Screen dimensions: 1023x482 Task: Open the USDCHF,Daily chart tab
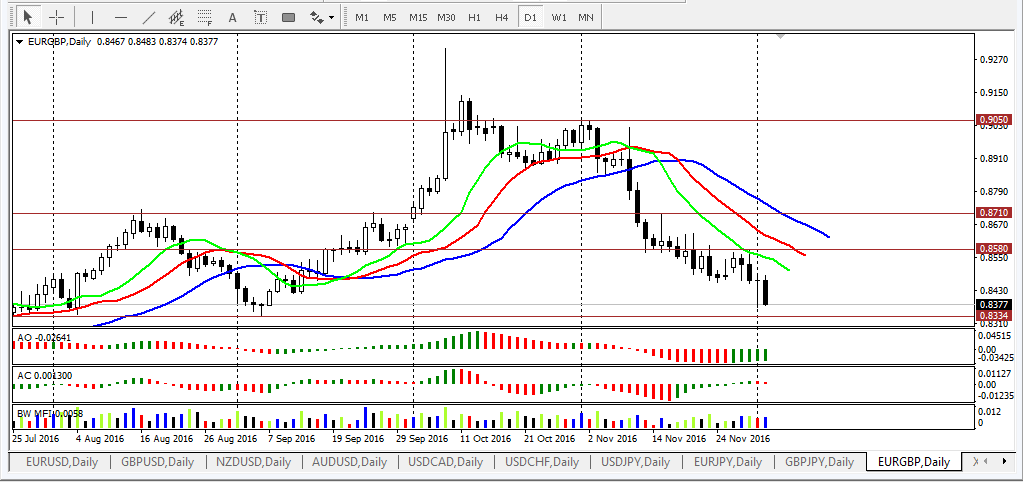tap(542, 462)
